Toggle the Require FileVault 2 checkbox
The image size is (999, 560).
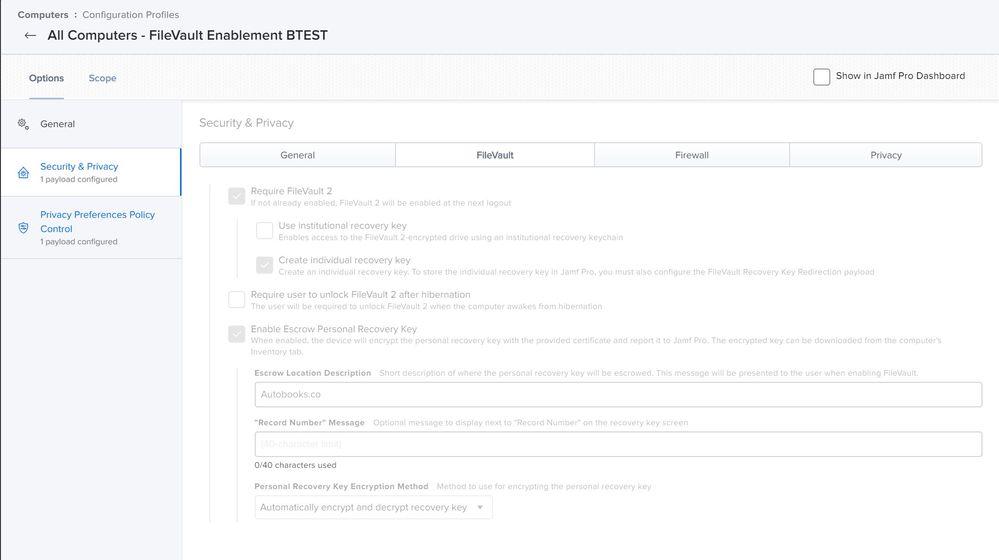[x=236, y=196]
